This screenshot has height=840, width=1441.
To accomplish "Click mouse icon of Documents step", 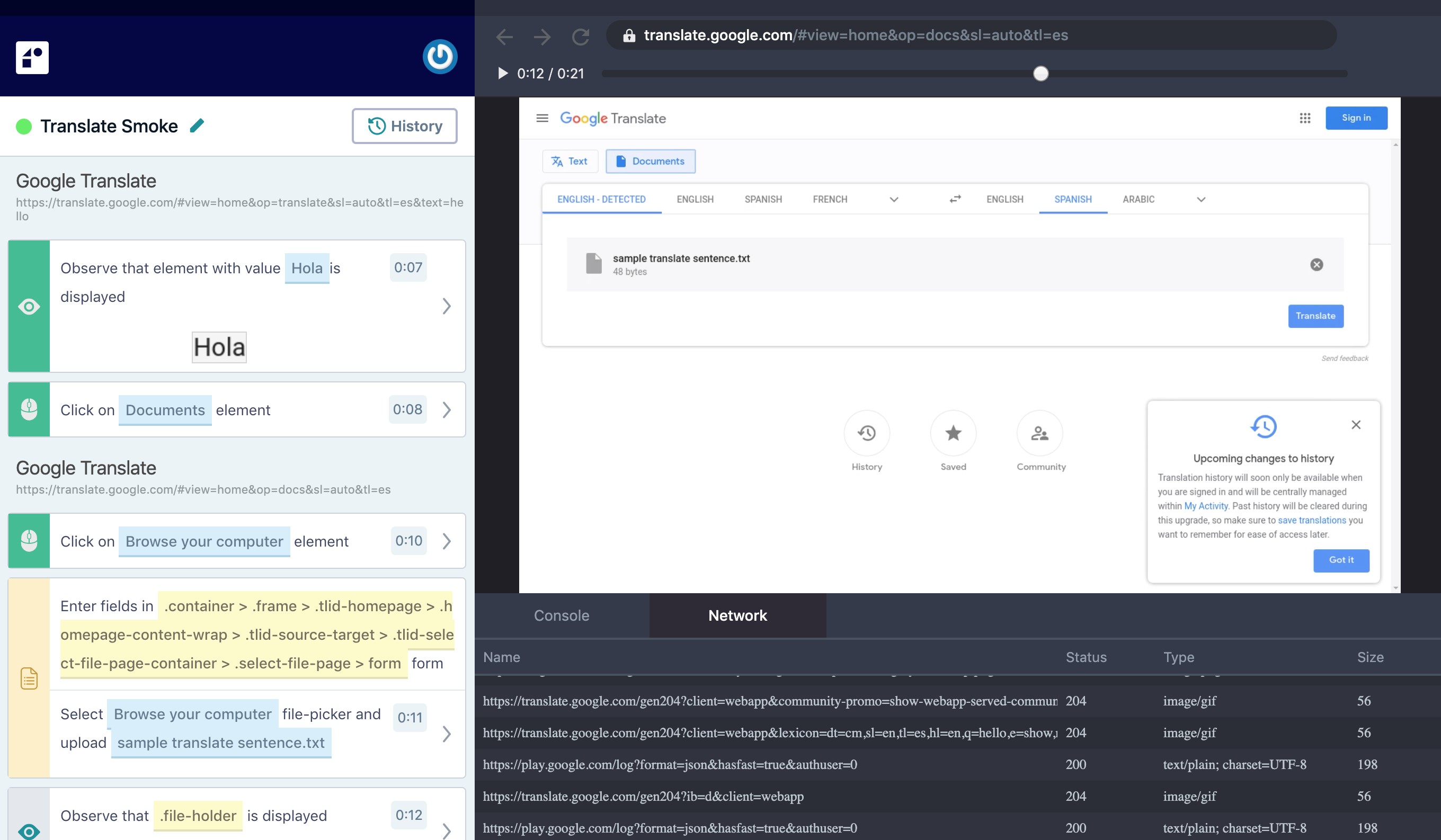I will [x=29, y=409].
